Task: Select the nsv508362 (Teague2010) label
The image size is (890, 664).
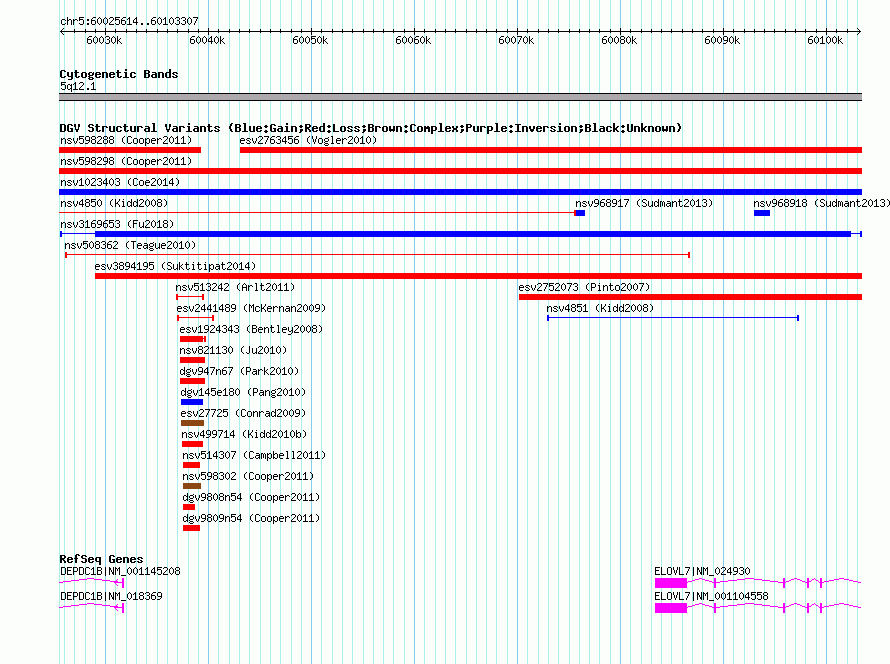Action: point(130,245)
